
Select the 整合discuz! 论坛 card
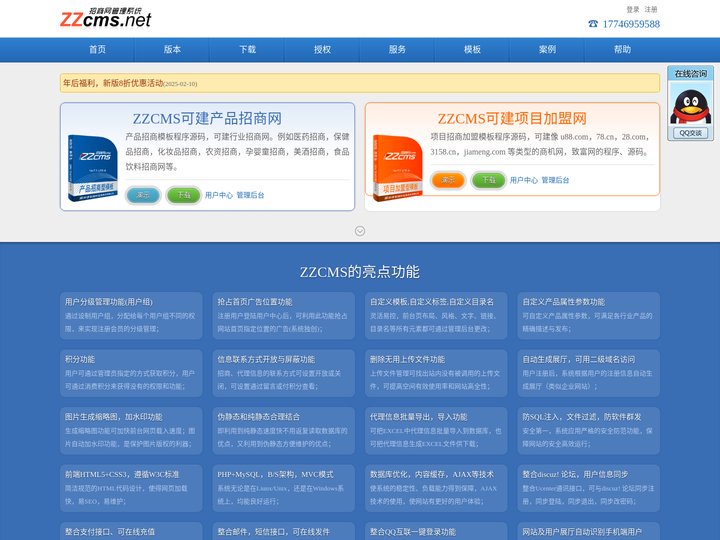point(589,488)
